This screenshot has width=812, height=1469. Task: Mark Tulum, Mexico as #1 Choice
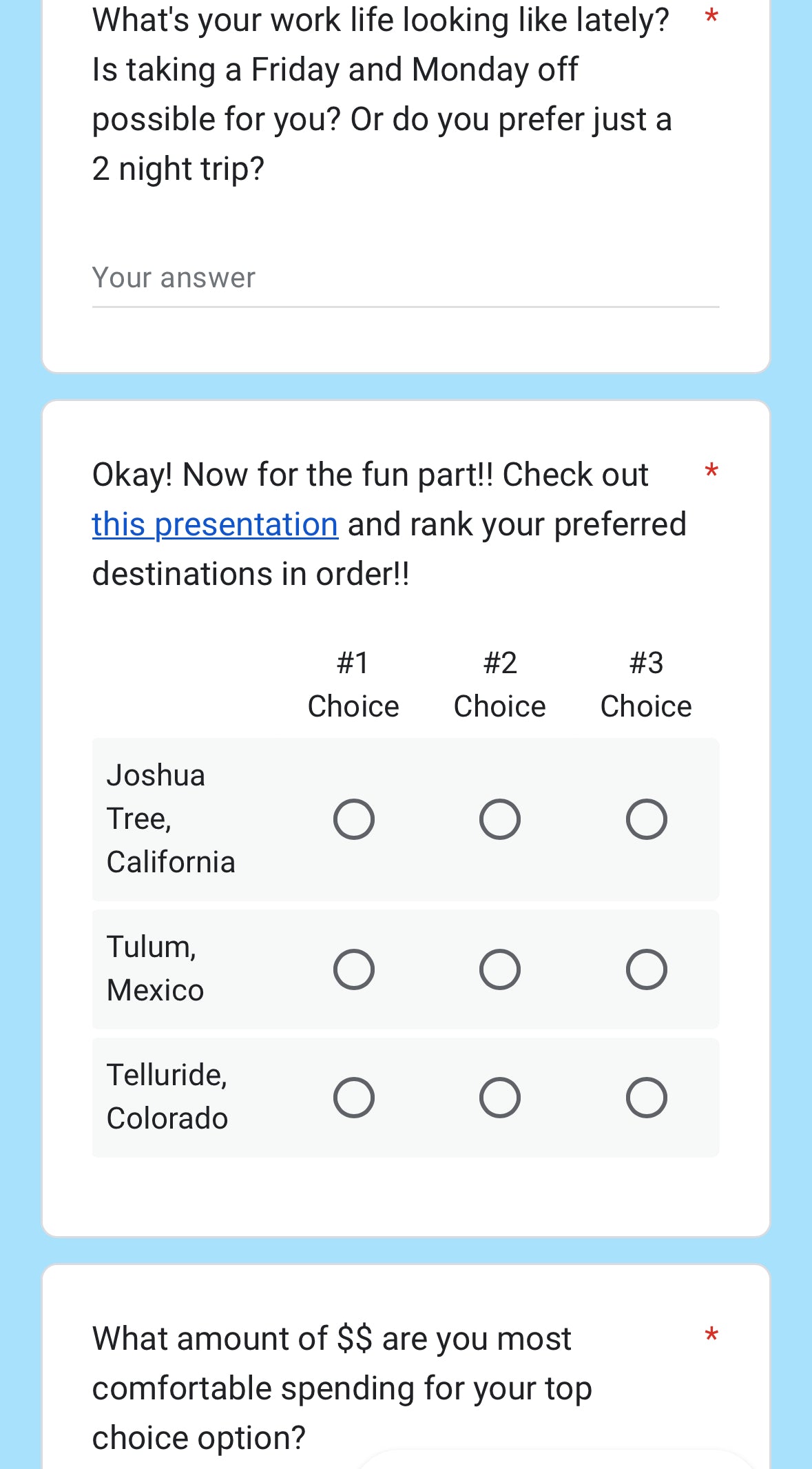[354, 969]
